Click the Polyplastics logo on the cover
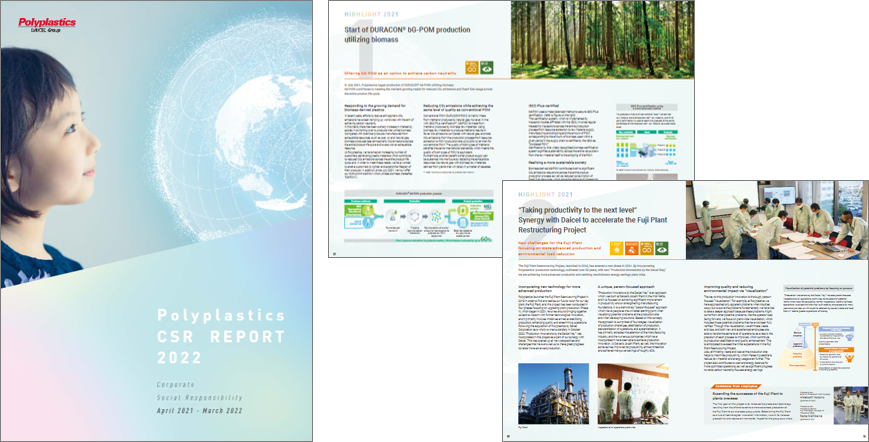869x442 pixels. click(x=47, y=24)
